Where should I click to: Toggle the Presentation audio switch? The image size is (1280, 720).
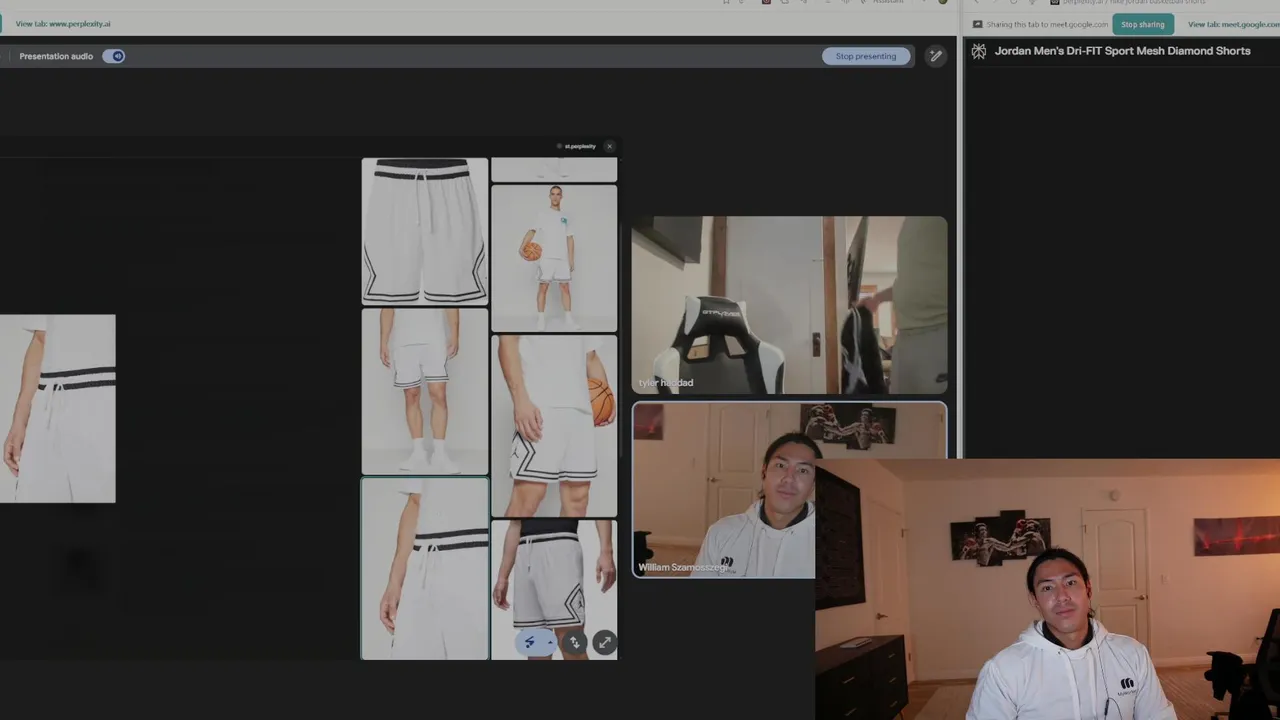click(x=114, y=56)
